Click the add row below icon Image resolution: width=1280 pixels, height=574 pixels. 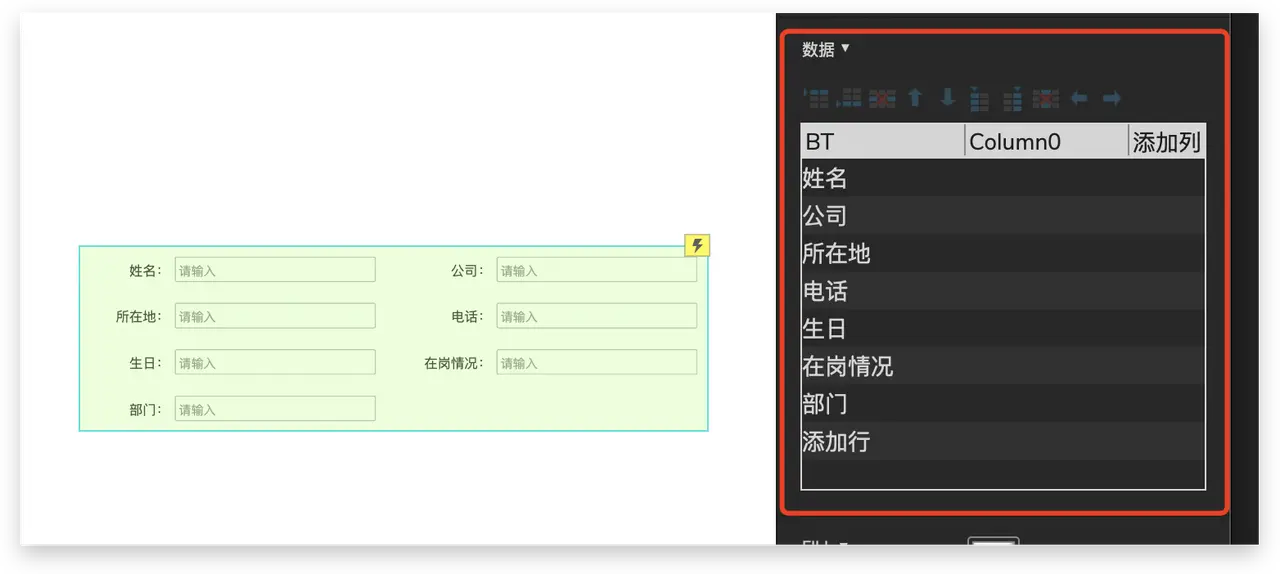(x=850, y=98)
